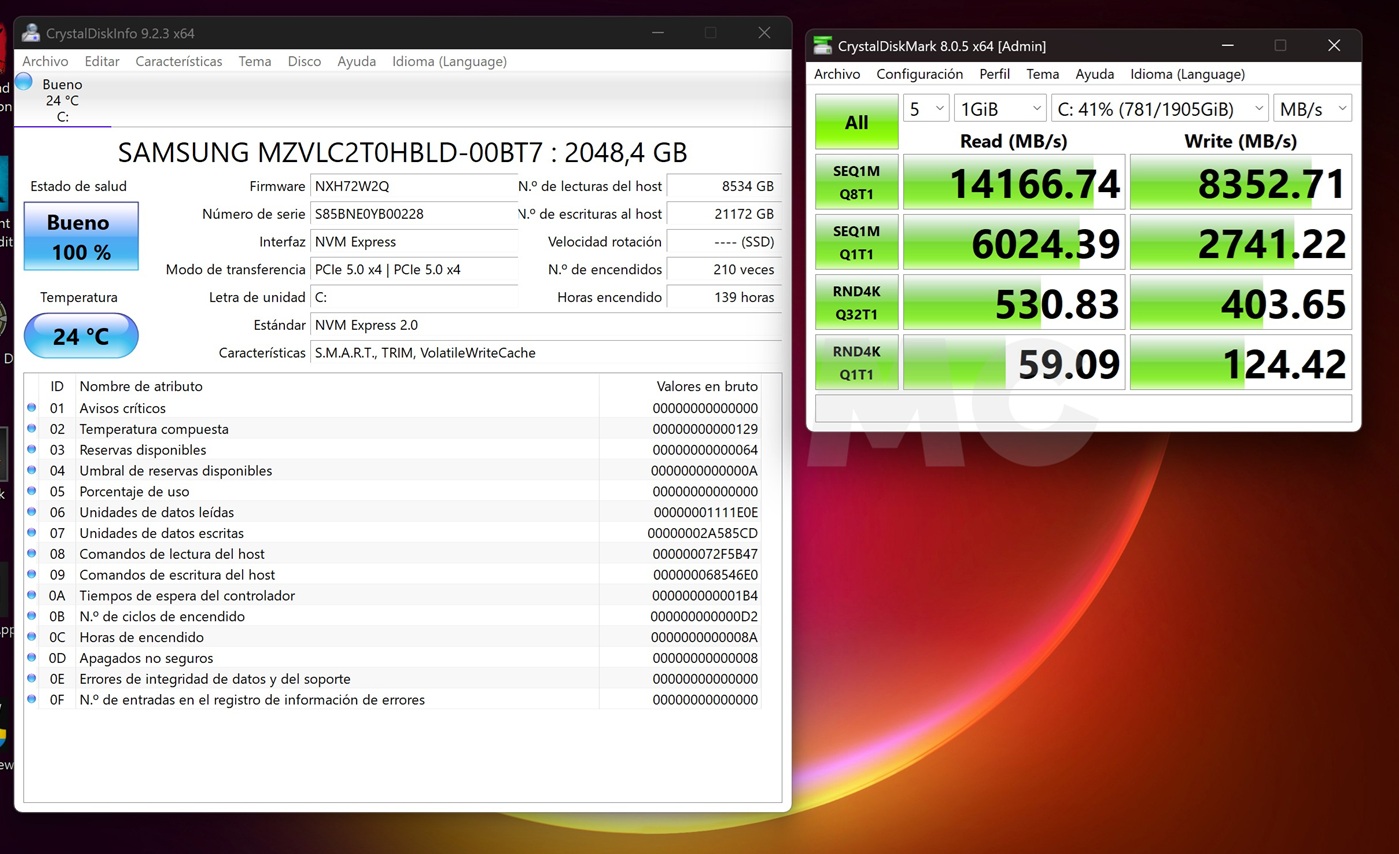The width and height of the screenshot is (1399, 854).
Task: Click the blue status dot beside Horas de encendido
Action: [x=30, y=638]
